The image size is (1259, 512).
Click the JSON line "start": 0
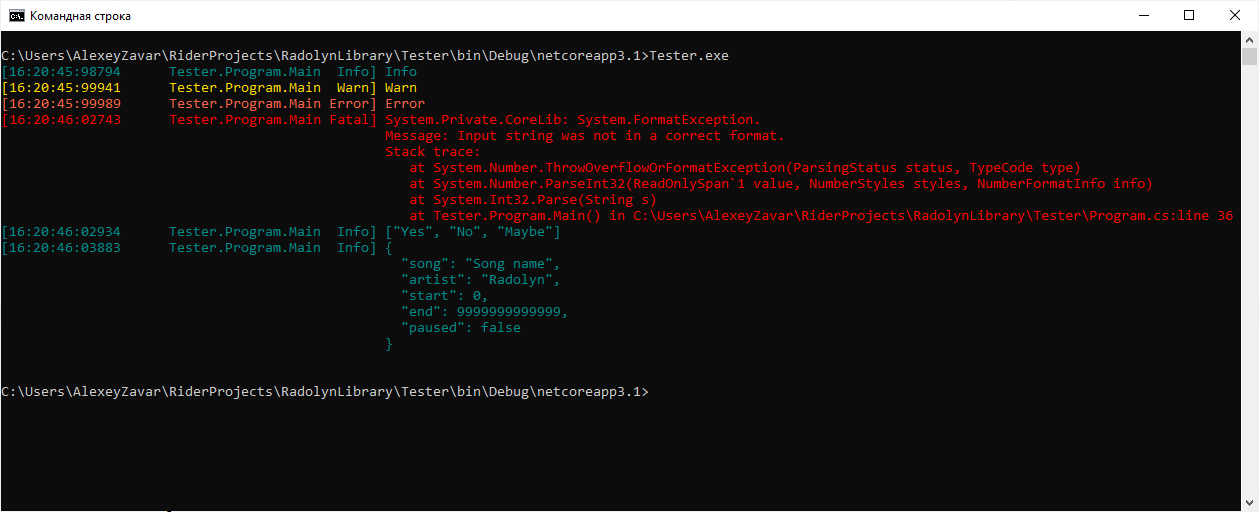click(x=445, y=296)
